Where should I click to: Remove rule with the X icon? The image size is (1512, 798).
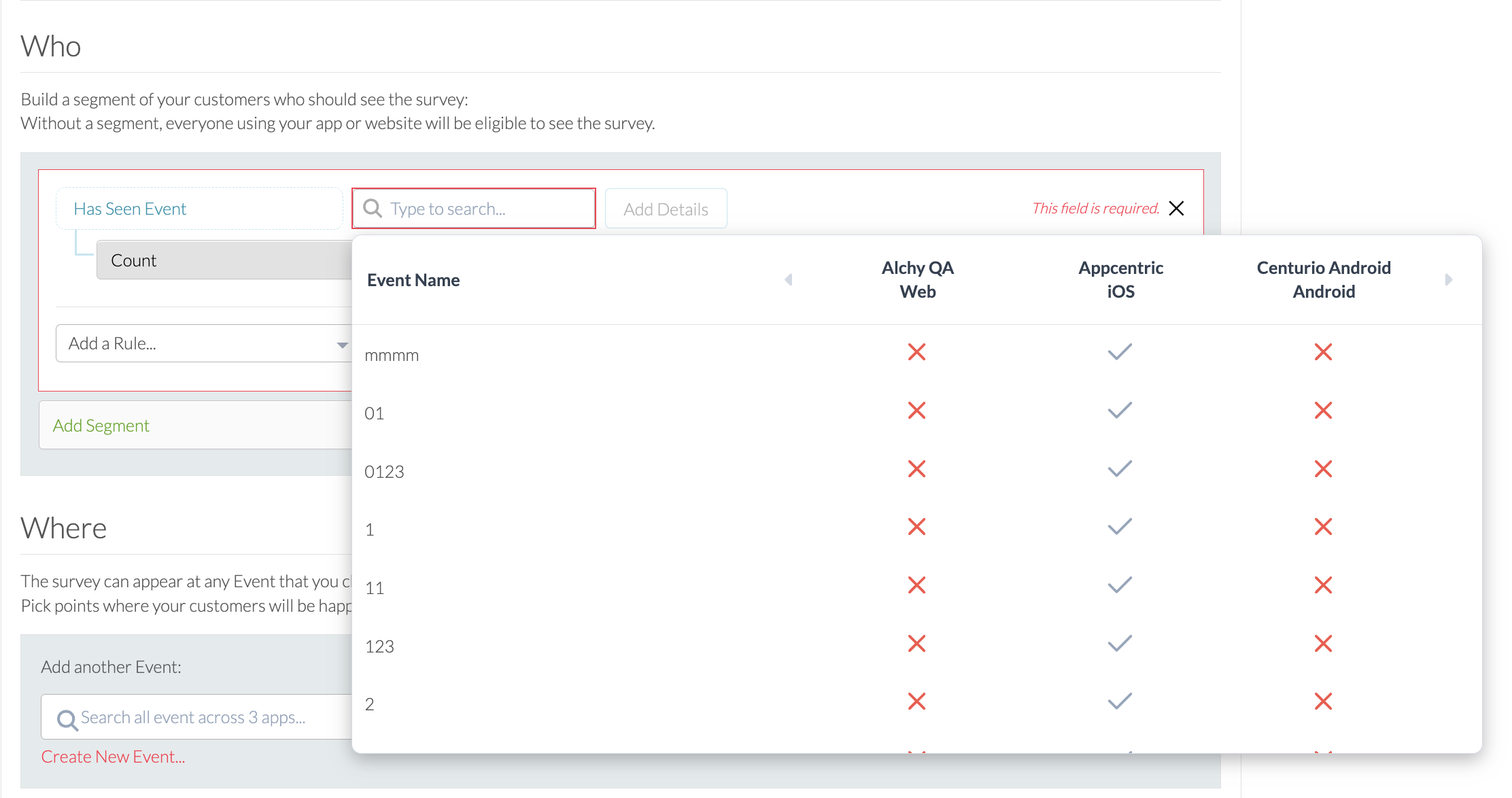[1176, 208]
